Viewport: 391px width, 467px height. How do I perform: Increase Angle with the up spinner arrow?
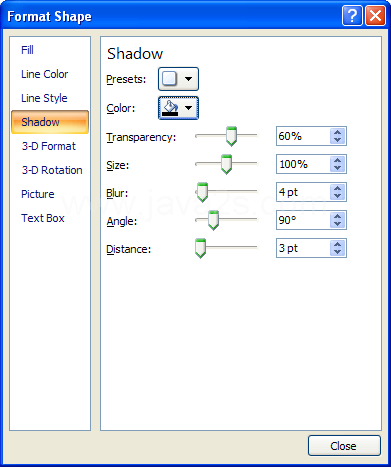pyautogui.click(x=338, y=216)
